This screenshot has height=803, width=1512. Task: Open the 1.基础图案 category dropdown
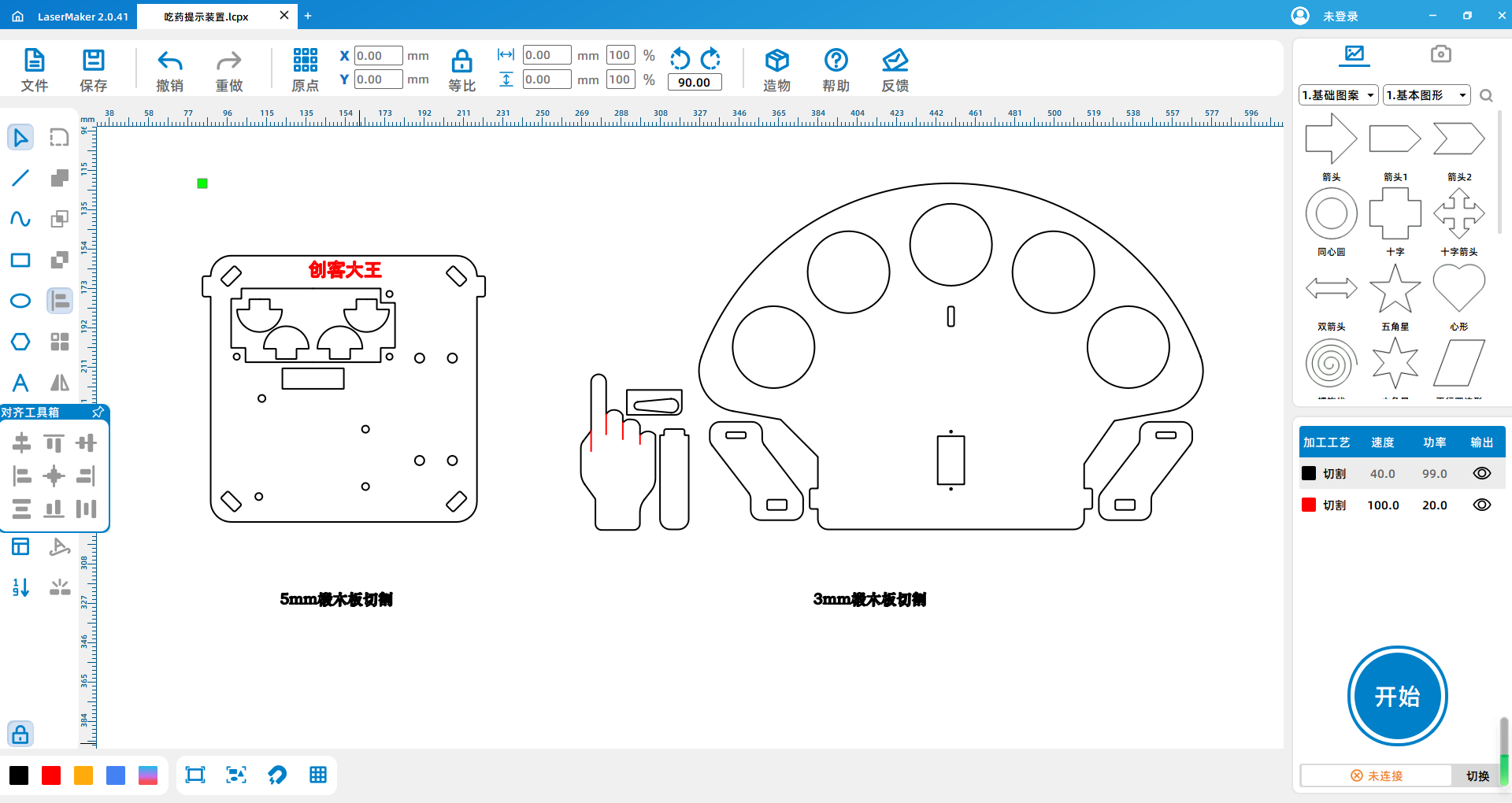(1338, 95)
